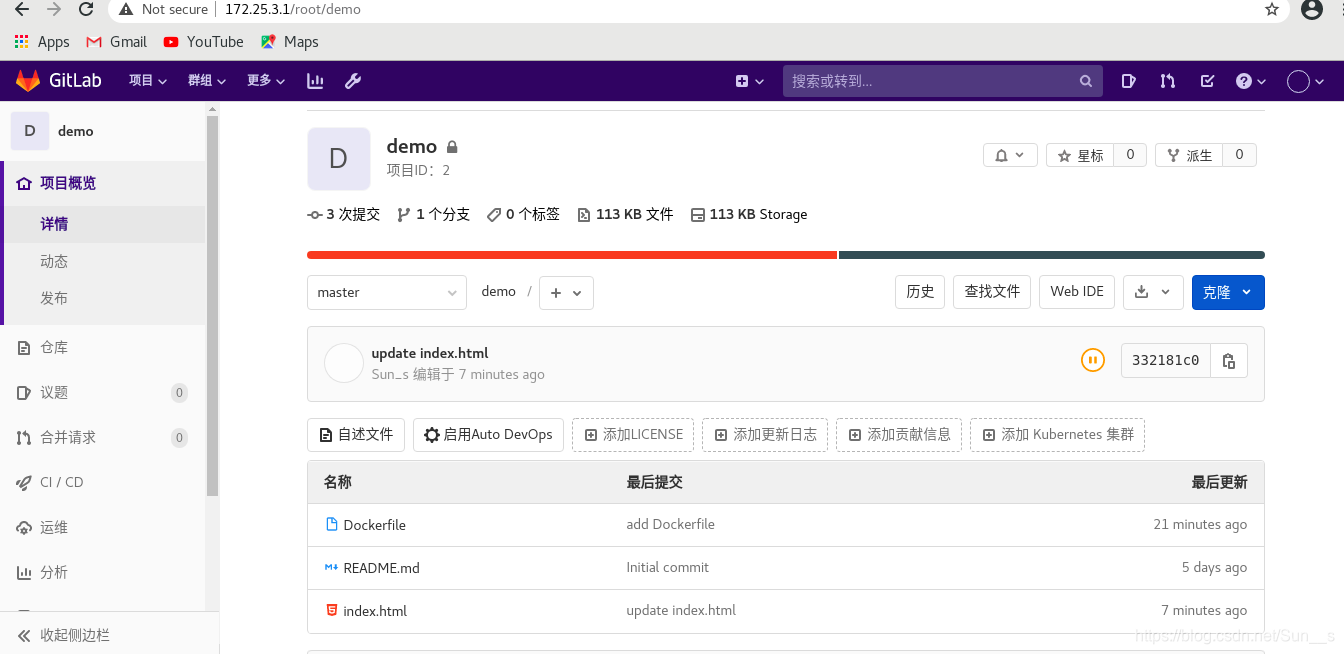Image resolution: width=1344 pixels, height=654 pixels.
Task: Open the 项目 menu in navbar
Action: click(148, 81)
